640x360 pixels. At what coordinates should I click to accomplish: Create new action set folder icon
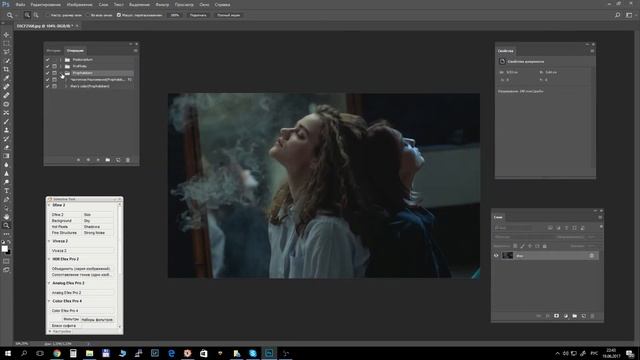108,160
